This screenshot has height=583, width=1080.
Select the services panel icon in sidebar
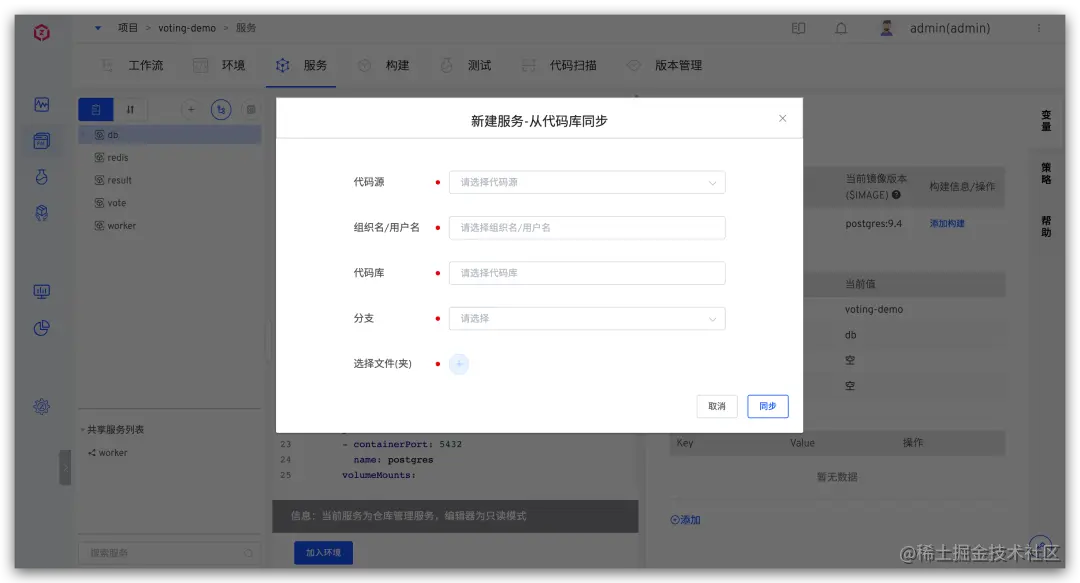point(41,141)
